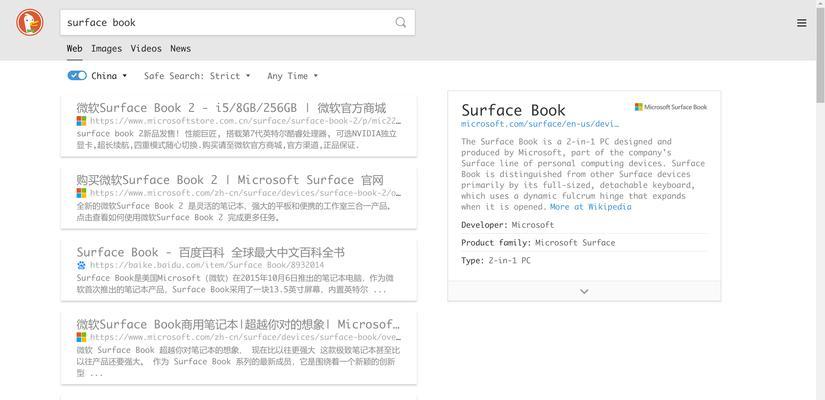Click the Surface Book description paragraph
The width and height of the screenshot is (825, 400).
click(x=583, y=174)
